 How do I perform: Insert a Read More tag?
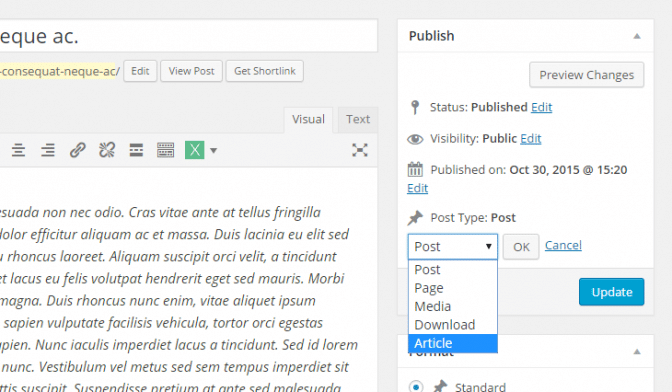(x=136, y=150)
